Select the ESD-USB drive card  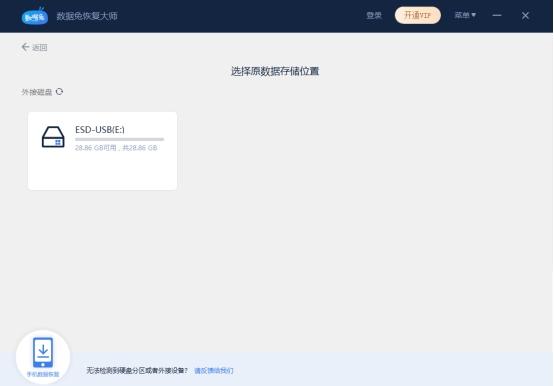coord(102,151)
